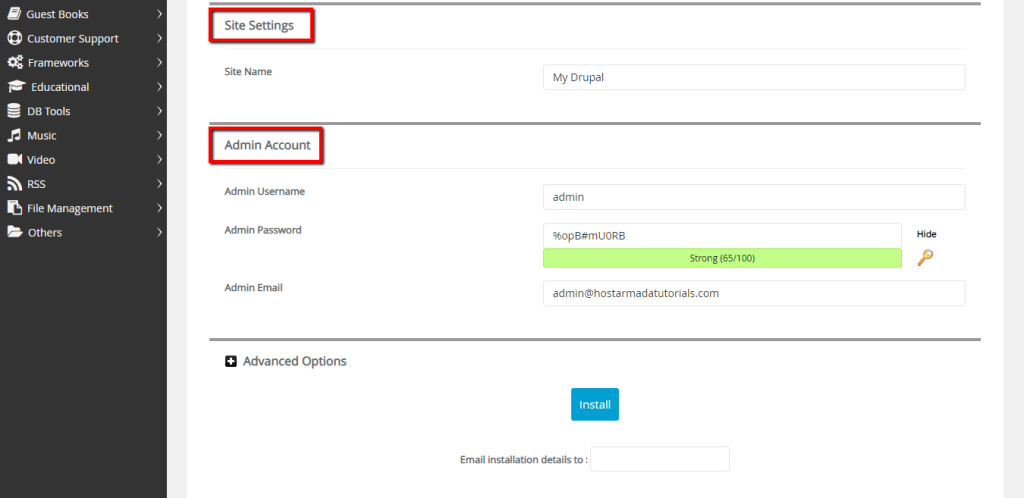
Task: Click the Site Name label
Action: point(248,71)
